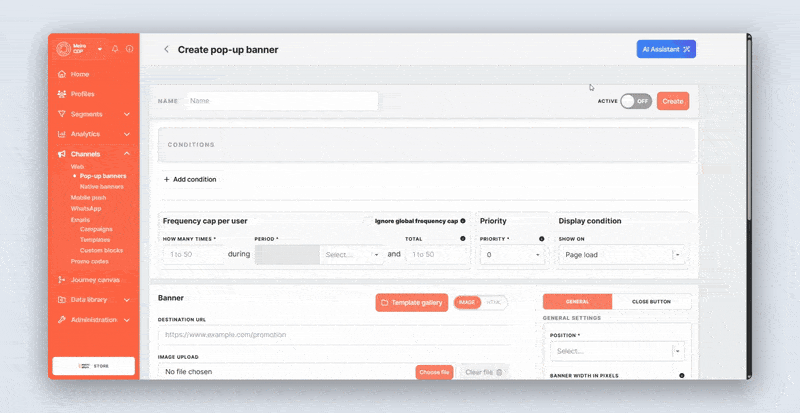Collapse the Channels menu chevron

coord(127,154)
